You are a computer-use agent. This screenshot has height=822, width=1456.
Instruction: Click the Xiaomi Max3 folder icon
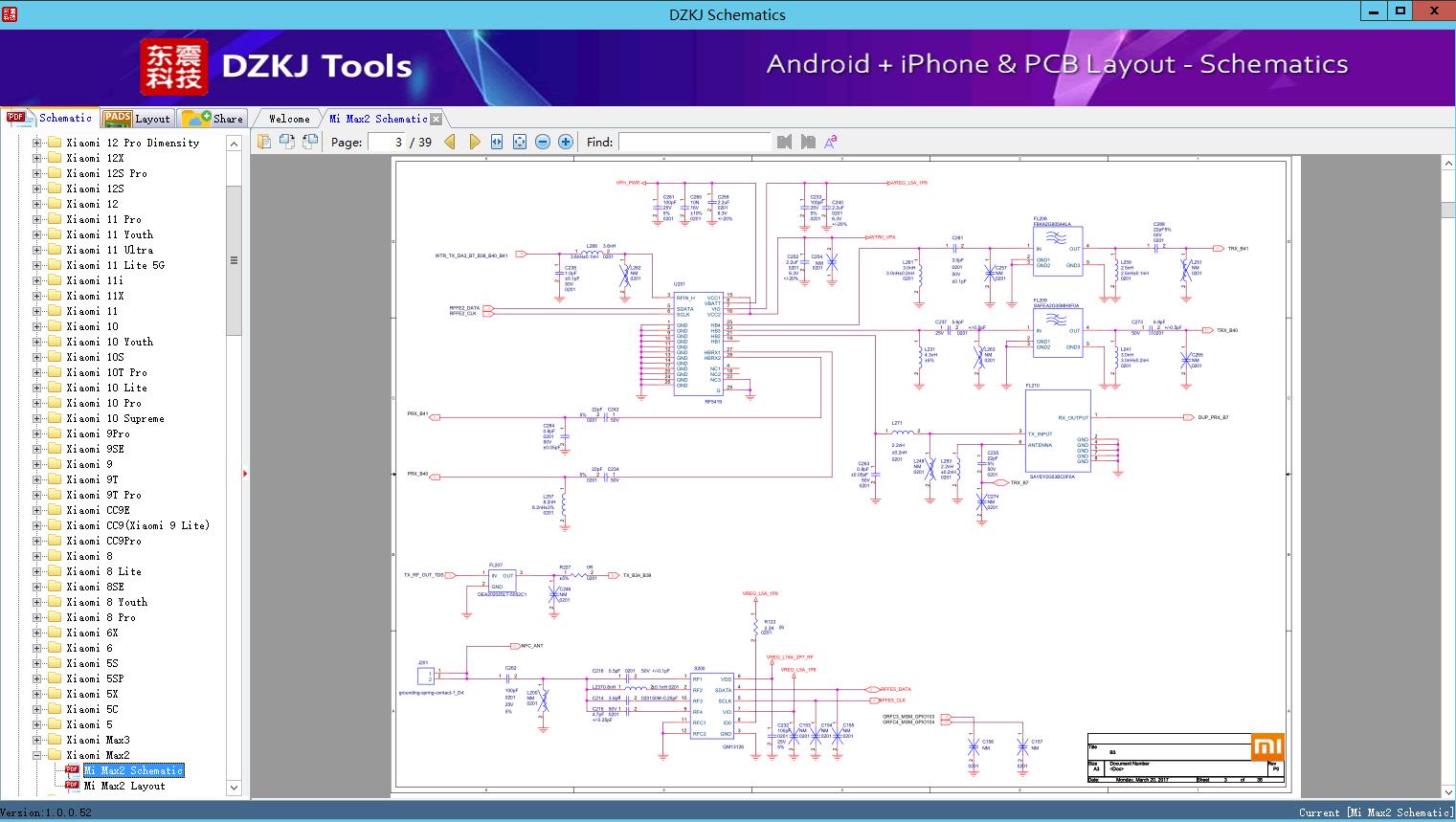(x=55, y=740)
